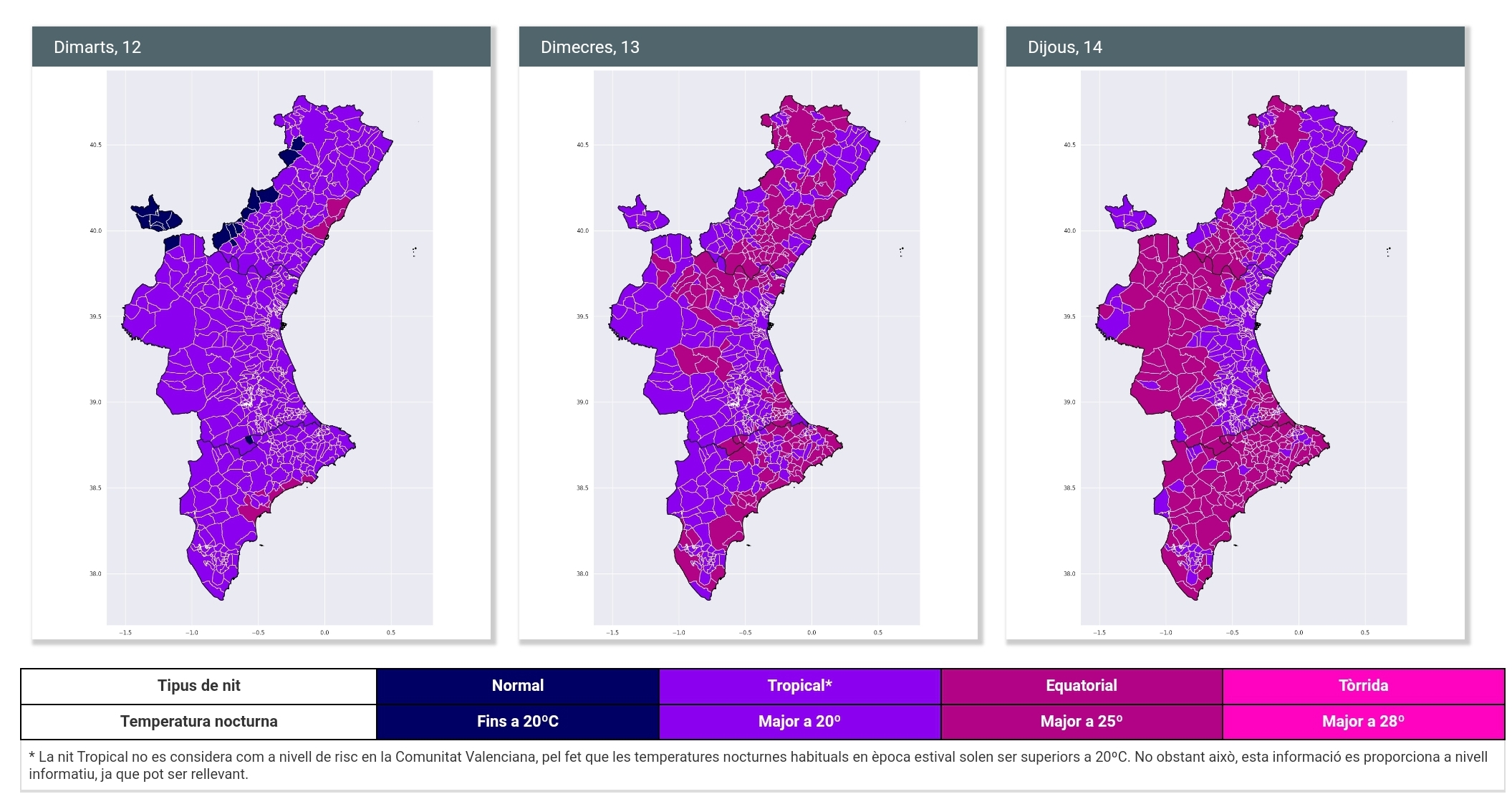Click the Dimarts, 12 header
The image size is (1512, 794).
coord(97,47)
